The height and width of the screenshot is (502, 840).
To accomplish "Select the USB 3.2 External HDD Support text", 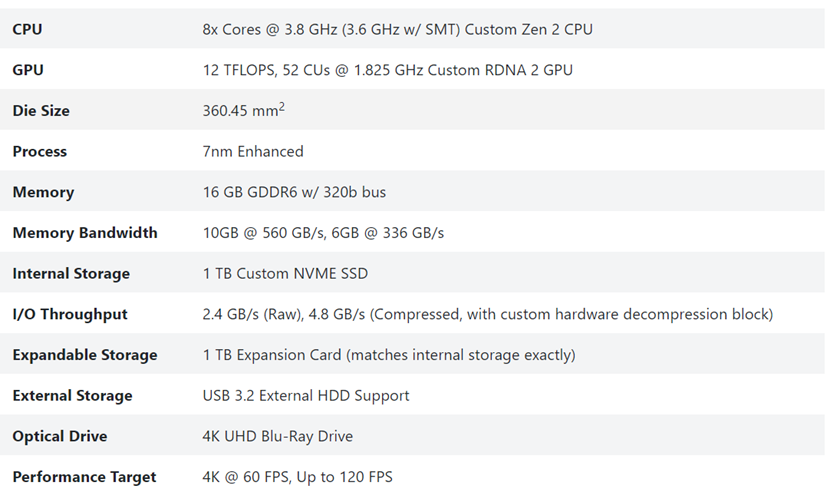I will [x=306, y=396].
